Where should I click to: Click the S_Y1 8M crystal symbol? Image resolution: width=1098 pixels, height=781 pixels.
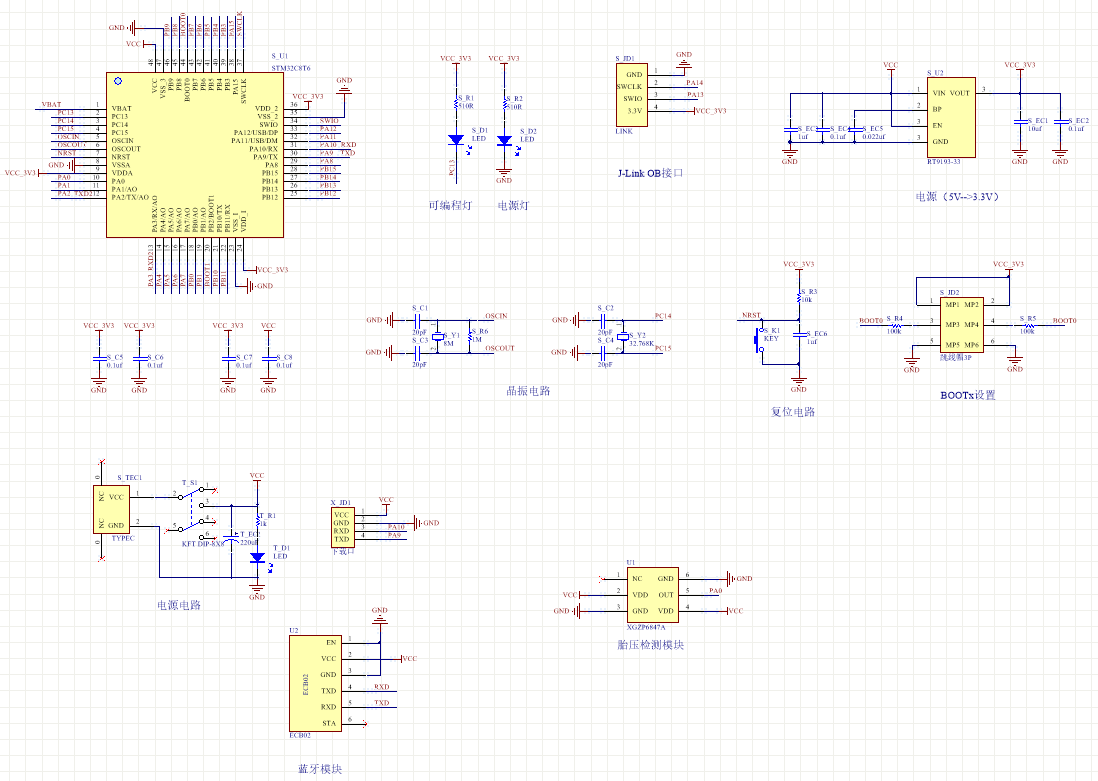(437, 336)
